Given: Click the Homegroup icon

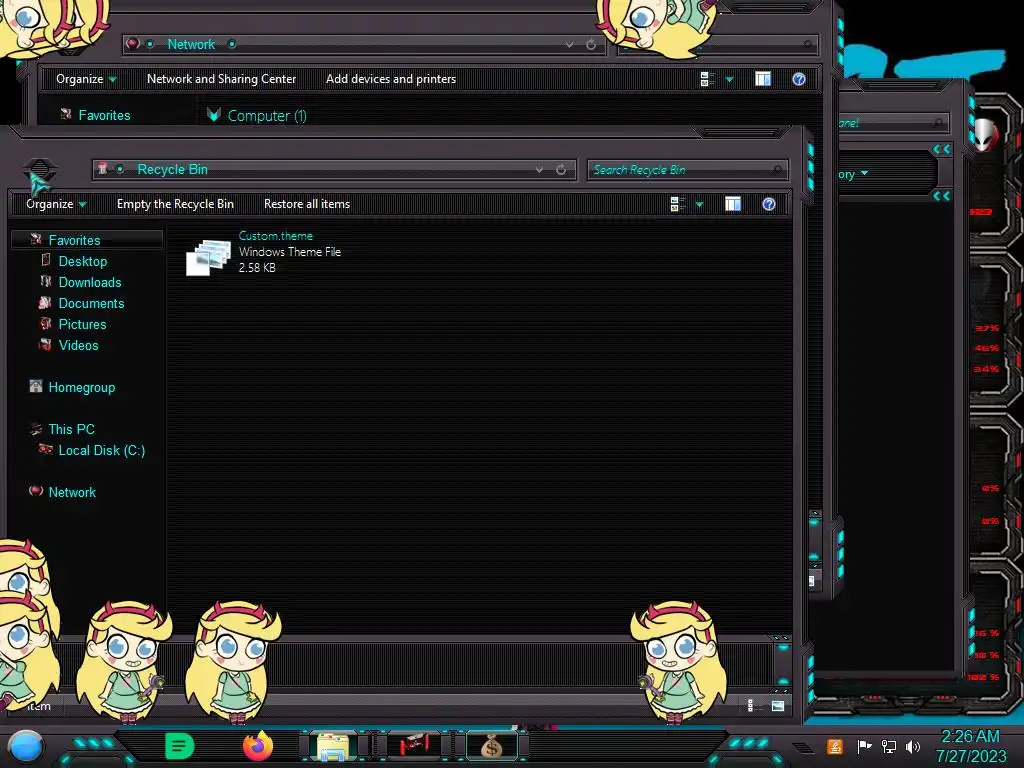Looking at the screenshot, I should pos(36,386).
